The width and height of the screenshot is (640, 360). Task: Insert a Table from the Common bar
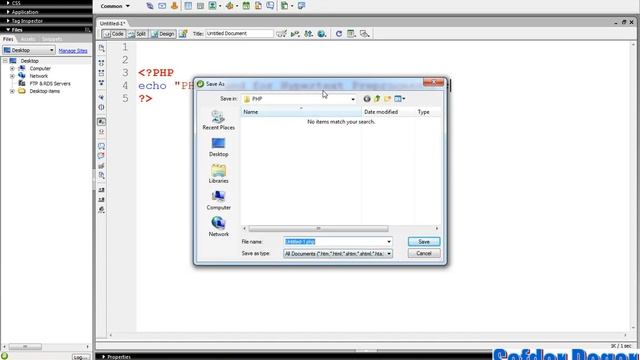[x=188, y=6]
